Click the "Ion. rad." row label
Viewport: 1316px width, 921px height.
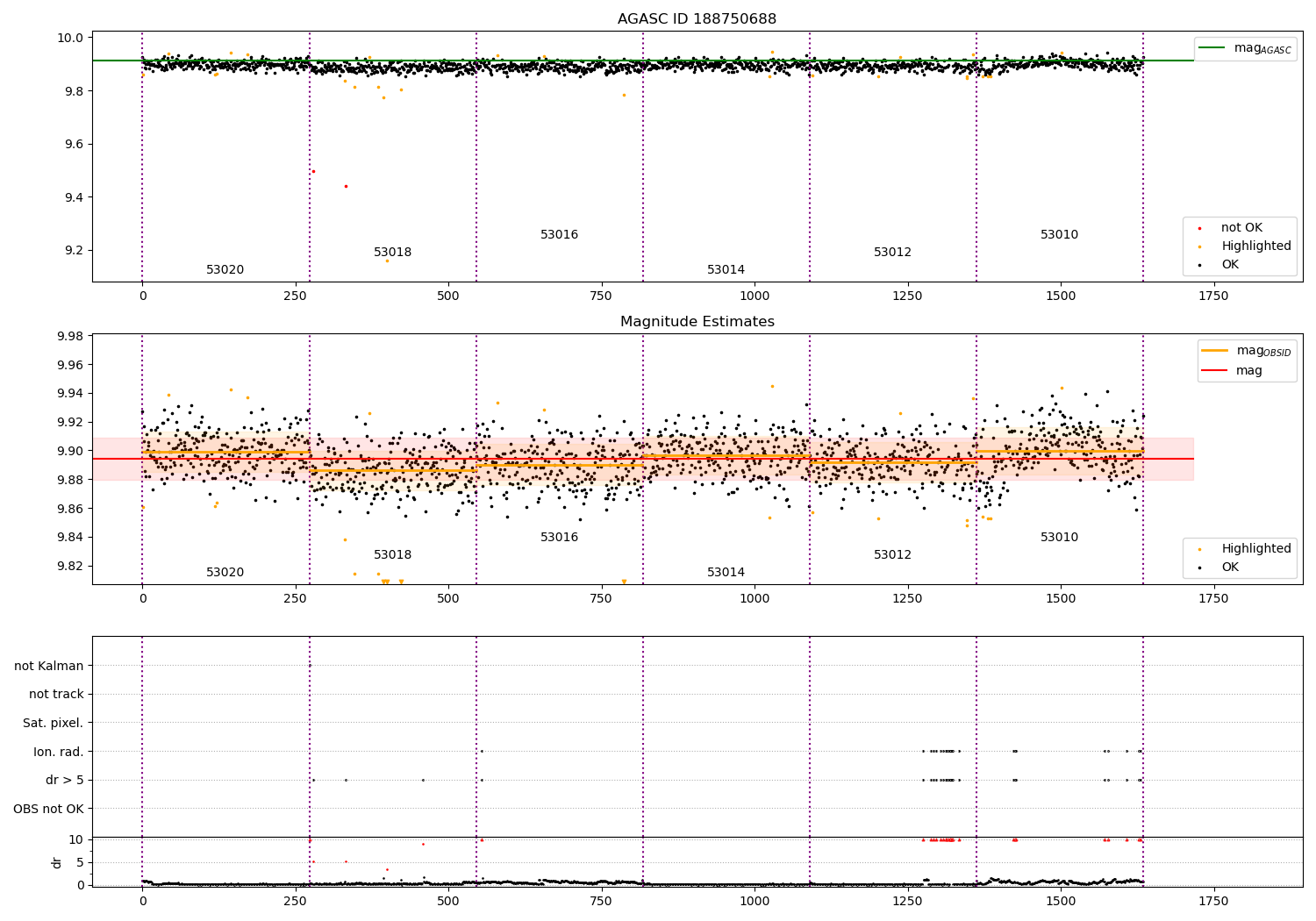pyautogui.click(x=59, y=752)
